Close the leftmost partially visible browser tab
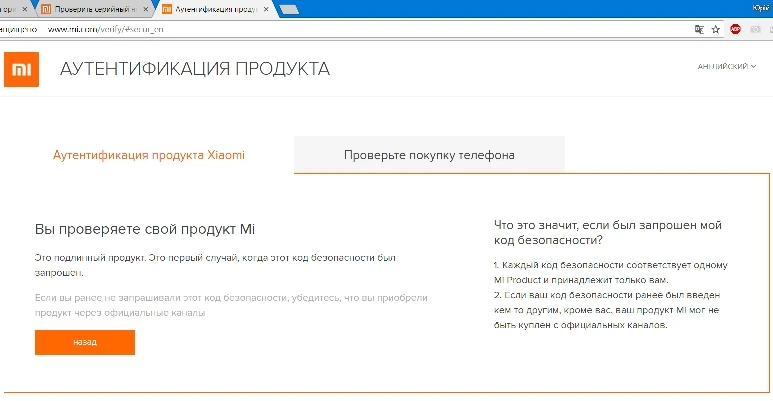The image size is (773, 401). (25, 9)
